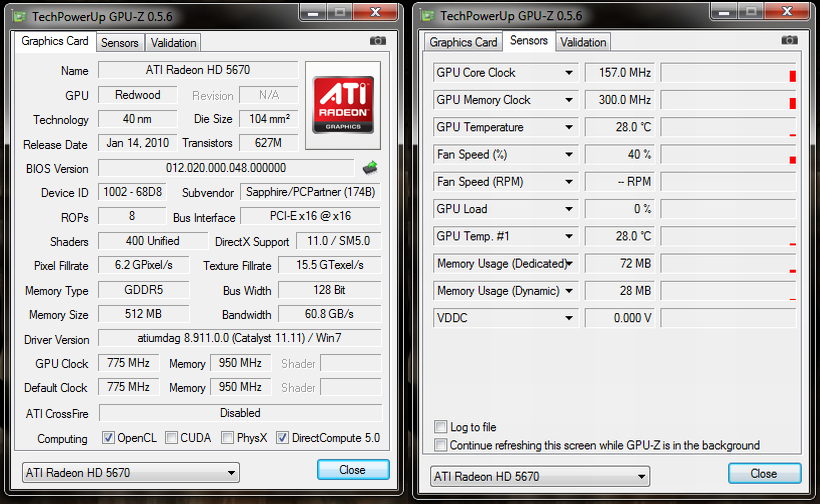The image size is (820, 504).
Task: Close right GPU-Z window with title X
Action: 787,12
